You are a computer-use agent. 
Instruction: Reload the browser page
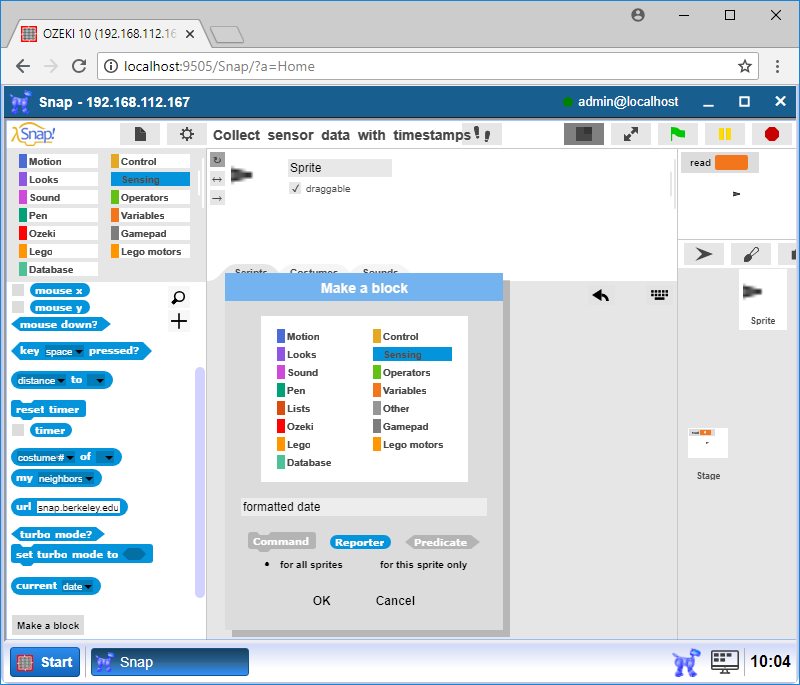pos(79,66)
